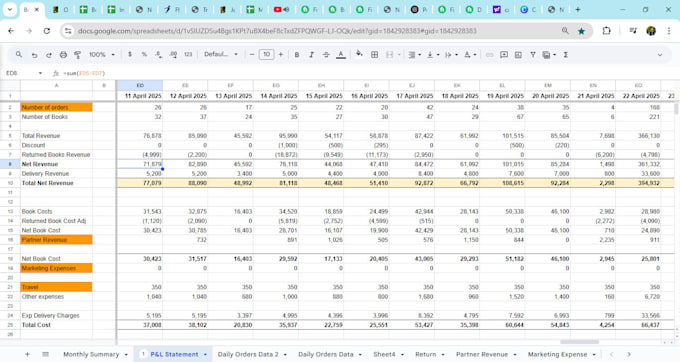Select the Partner Revenue label cell
680x362 pixels.
[56, 240]
